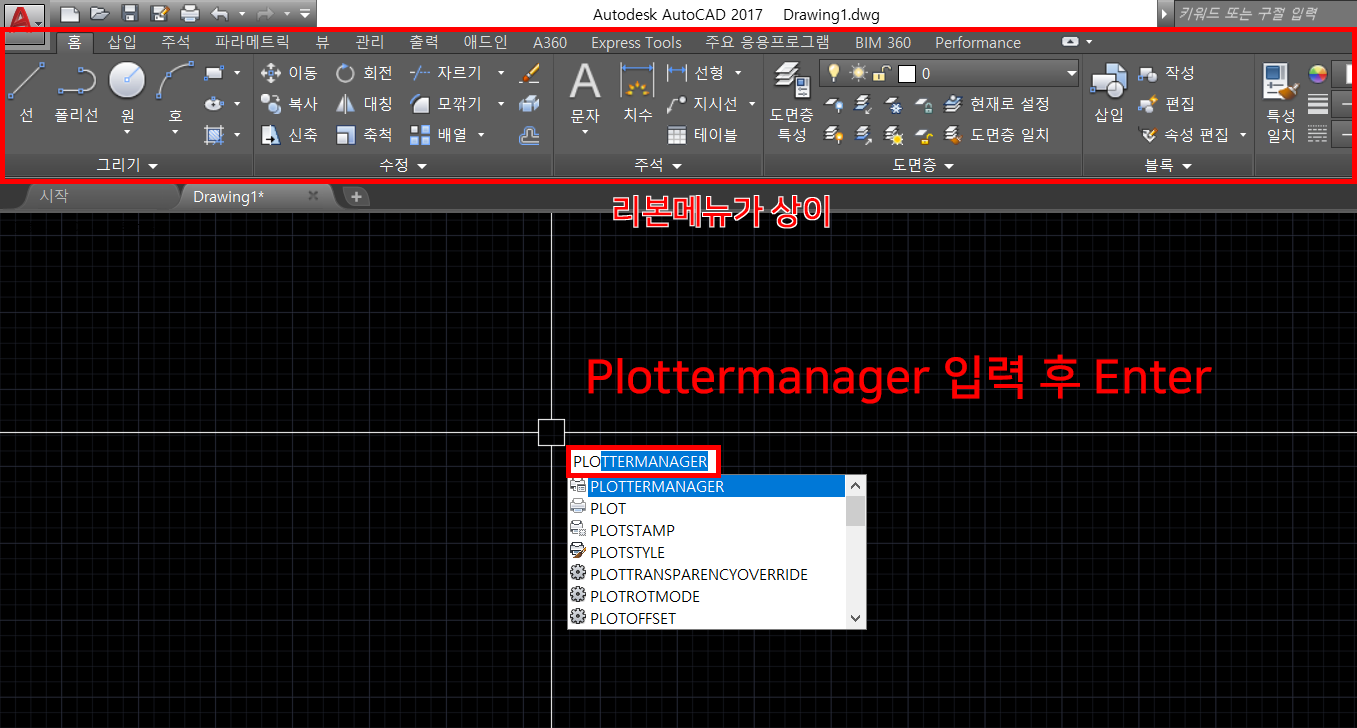1357x728 pixels.
Task: Click block Edit (편집) button
Action: coord(1167,104)
